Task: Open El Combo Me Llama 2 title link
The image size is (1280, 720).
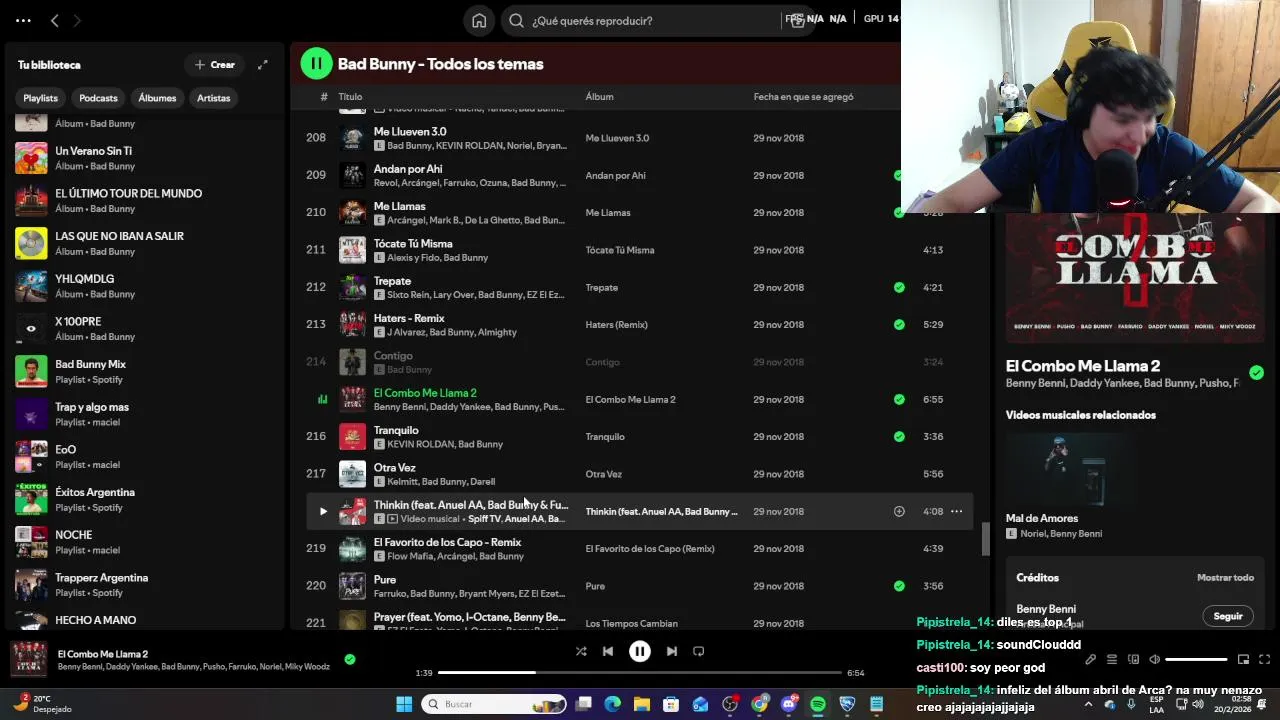Action: click(1082, 366)
